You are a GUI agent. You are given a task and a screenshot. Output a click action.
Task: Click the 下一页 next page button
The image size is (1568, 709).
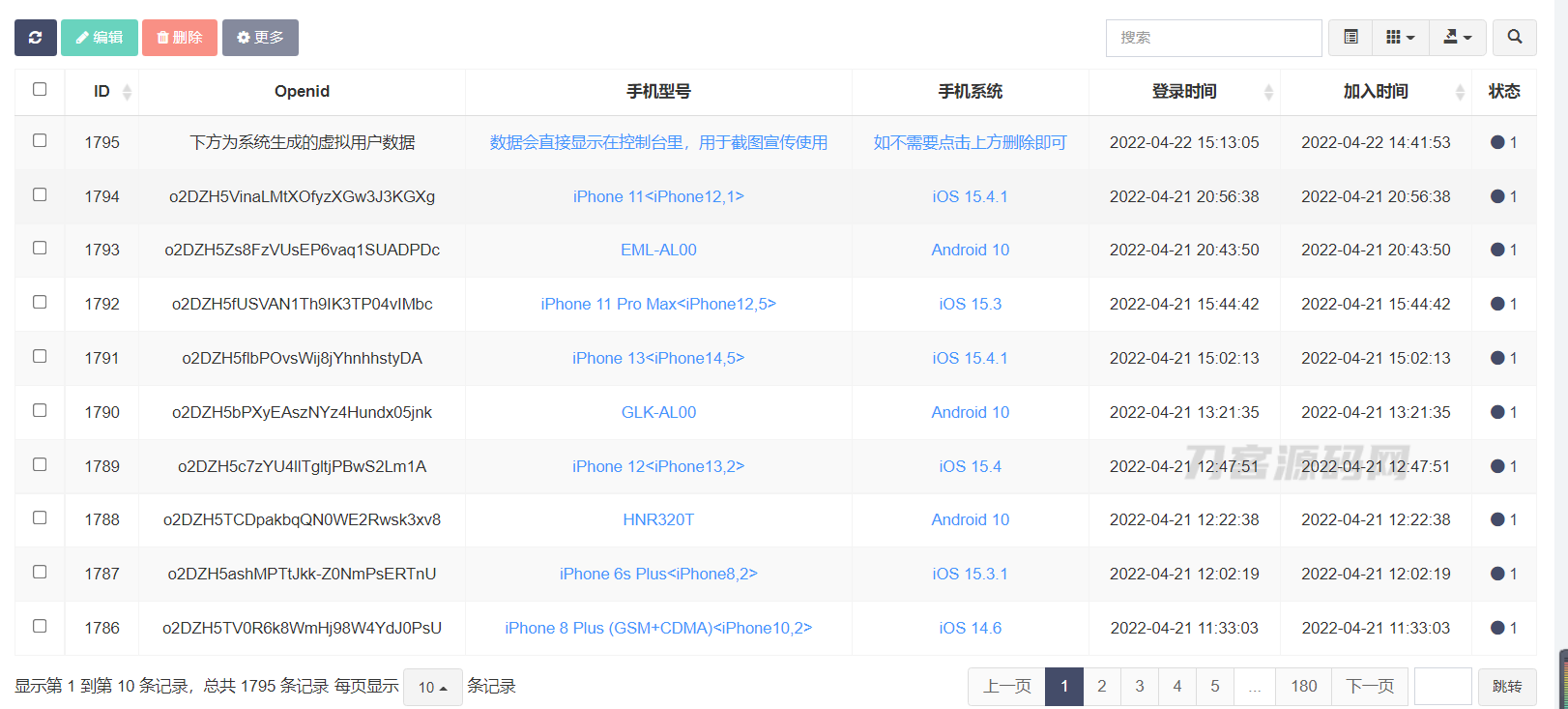click(x=1370, y=686)
